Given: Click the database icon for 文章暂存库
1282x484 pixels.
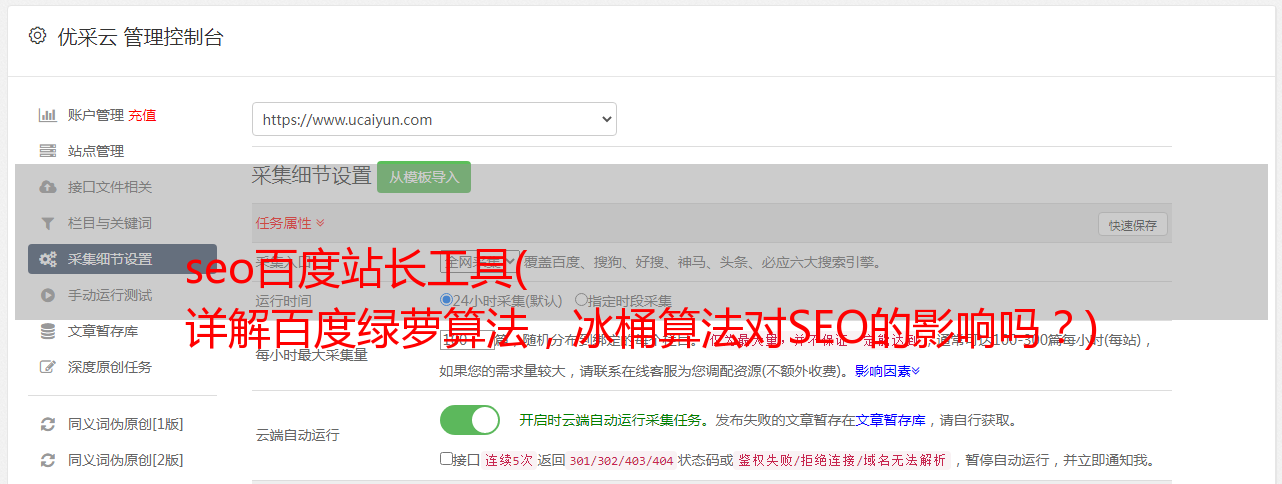Looking at the screenshot, I should (x=47, y=331).
